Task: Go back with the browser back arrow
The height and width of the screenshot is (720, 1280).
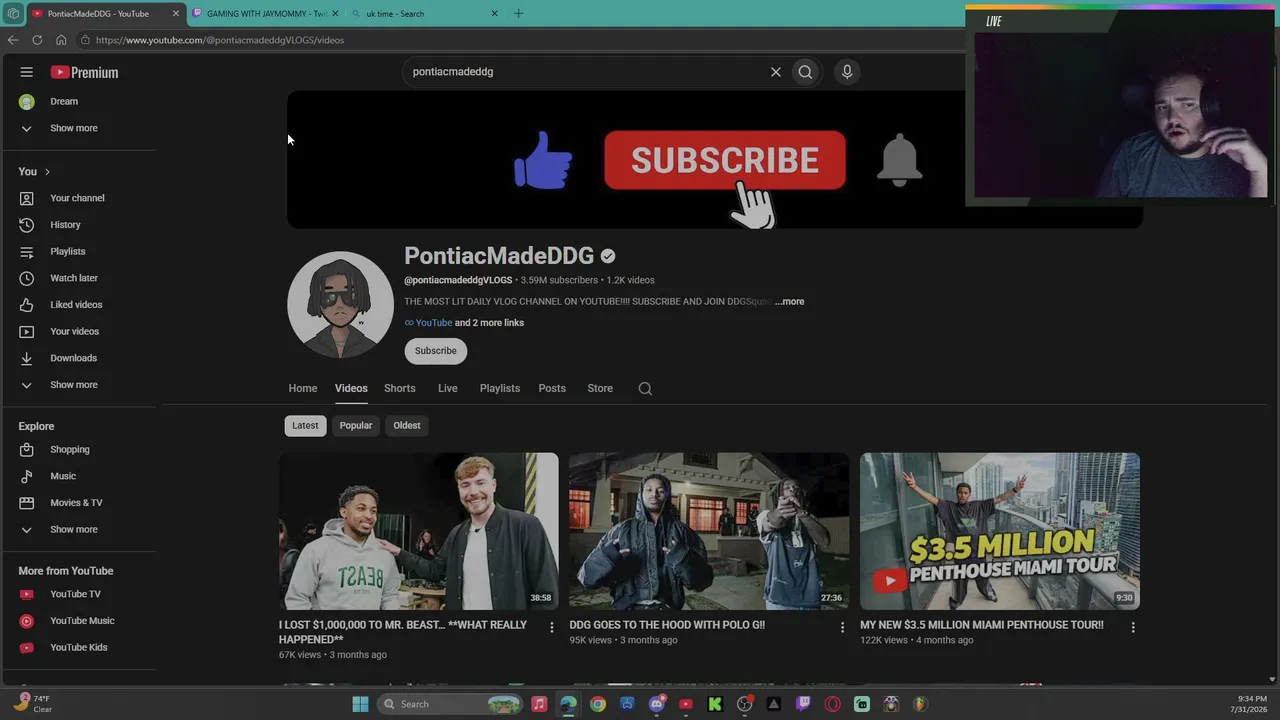Action: (x=13, y=40)
